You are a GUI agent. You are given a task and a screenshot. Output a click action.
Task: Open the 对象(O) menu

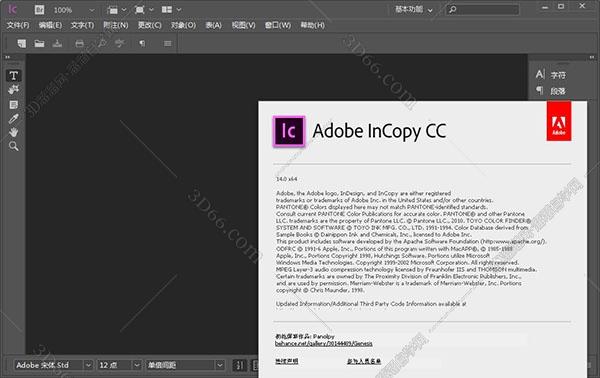[x=183, y=25]
